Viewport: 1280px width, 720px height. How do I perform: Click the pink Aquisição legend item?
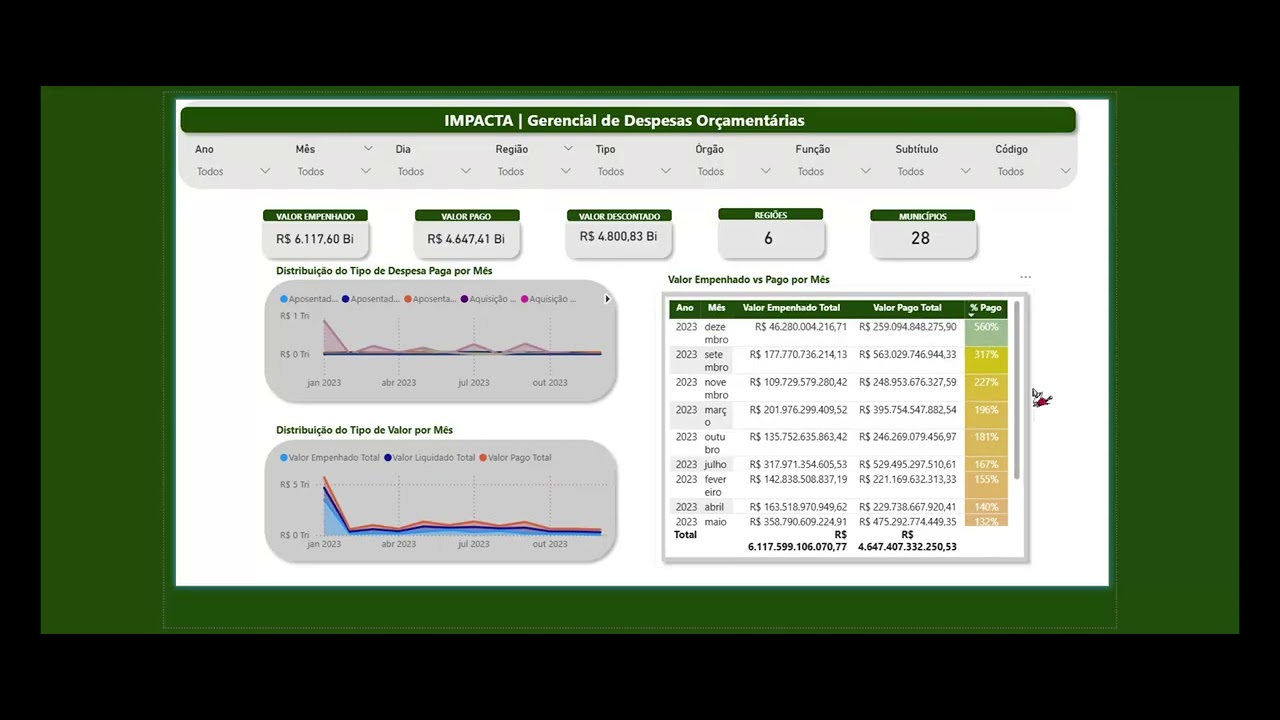548,299
